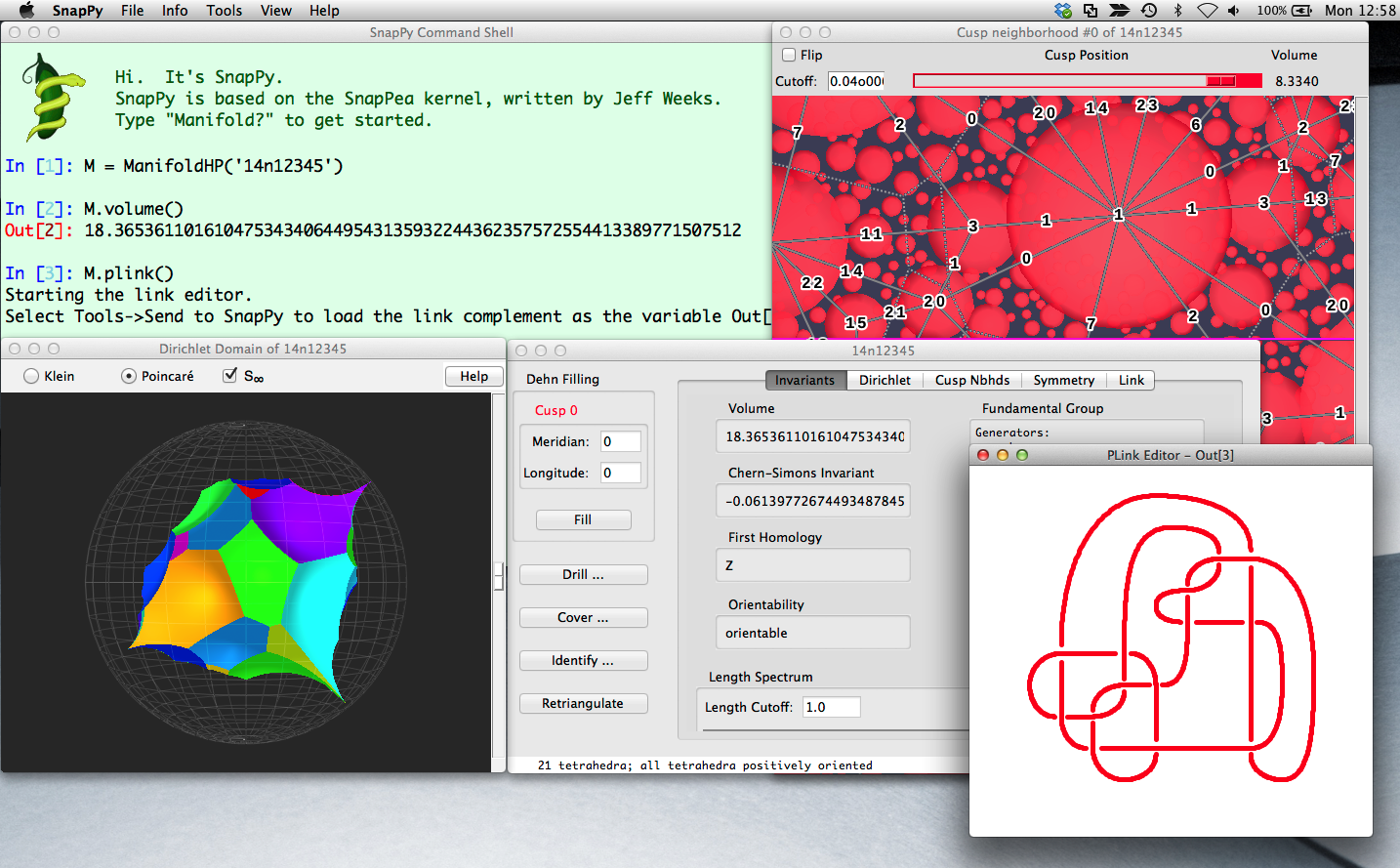Image resolution: width=1400 pixels, height=868 pixels.
Task: Click the Bluetooth menu bar icon
Action: pos(1178,10)
